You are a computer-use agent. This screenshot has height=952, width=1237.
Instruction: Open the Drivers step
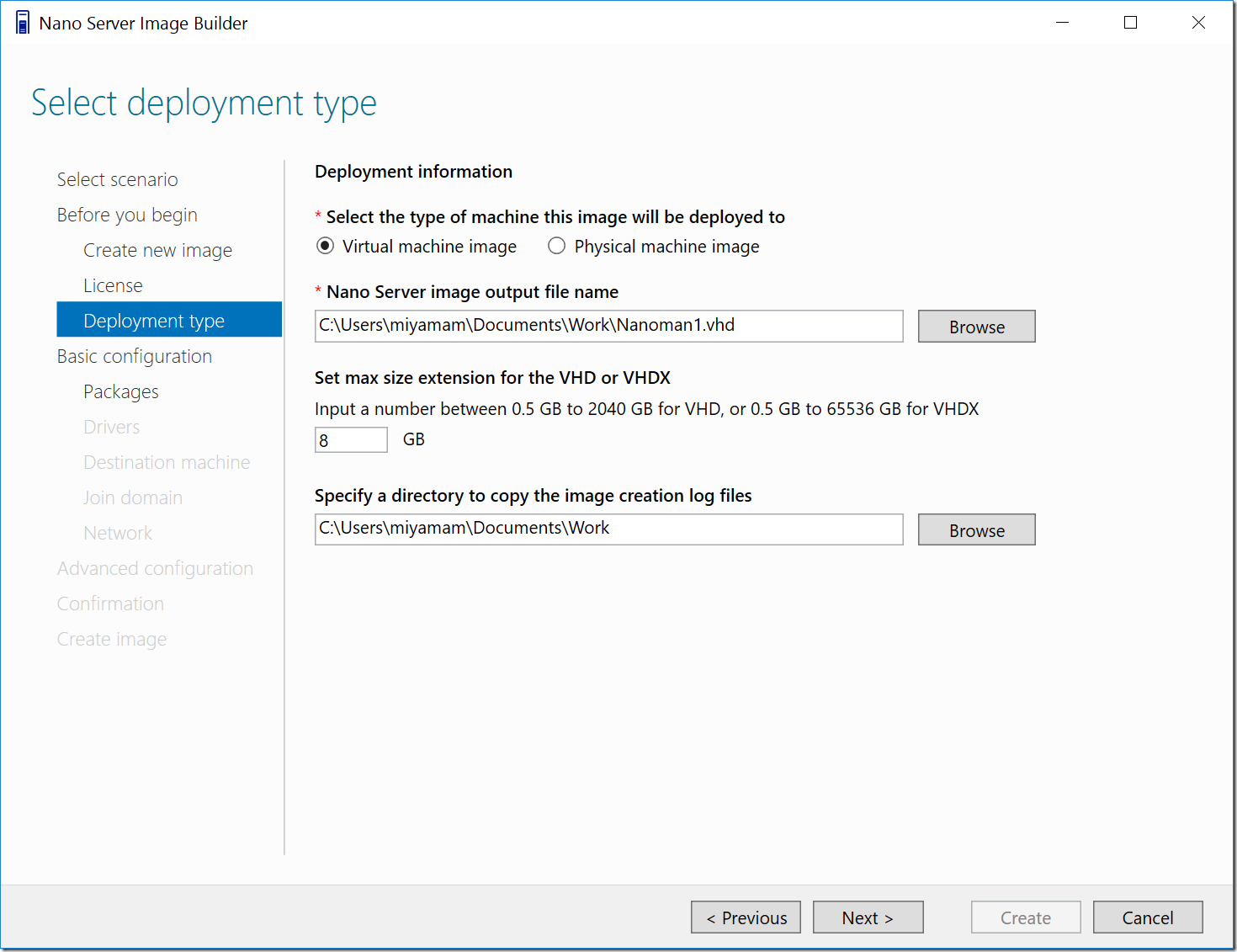click(x=111, y=427)
